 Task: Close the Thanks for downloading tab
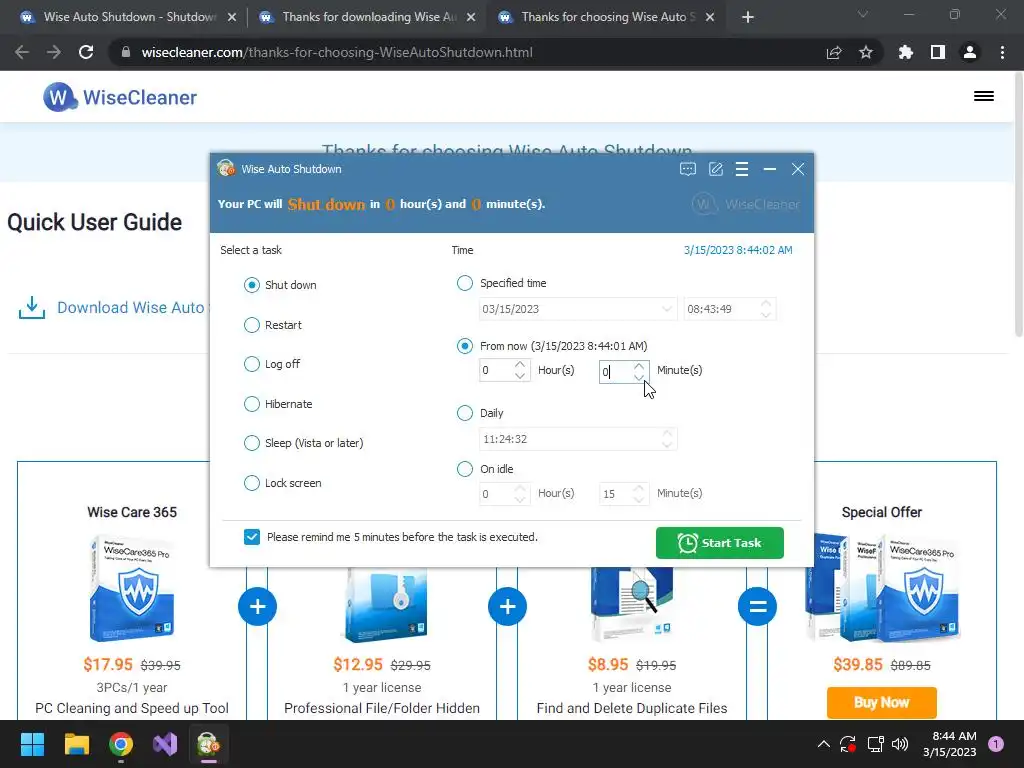(471, 18)
